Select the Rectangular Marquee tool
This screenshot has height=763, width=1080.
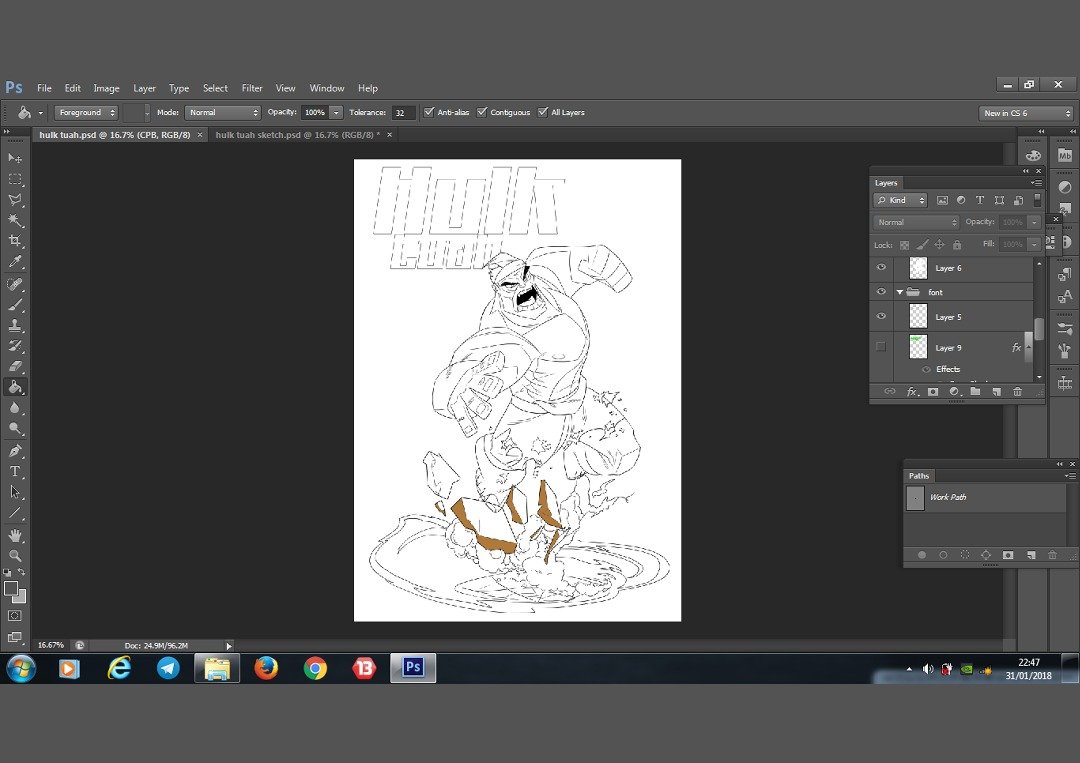click(x=14, y=179)
